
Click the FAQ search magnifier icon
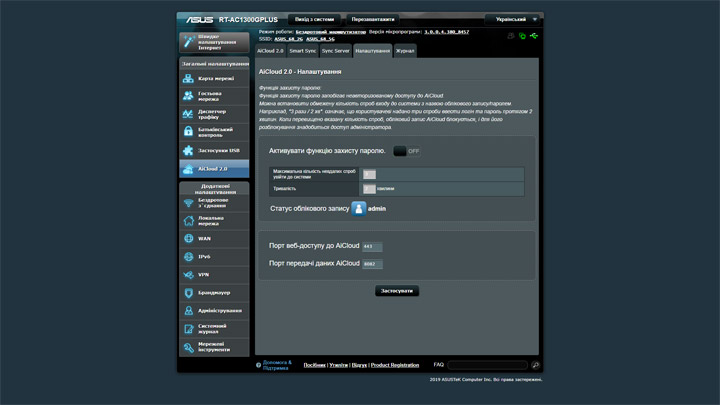(535, 365)
